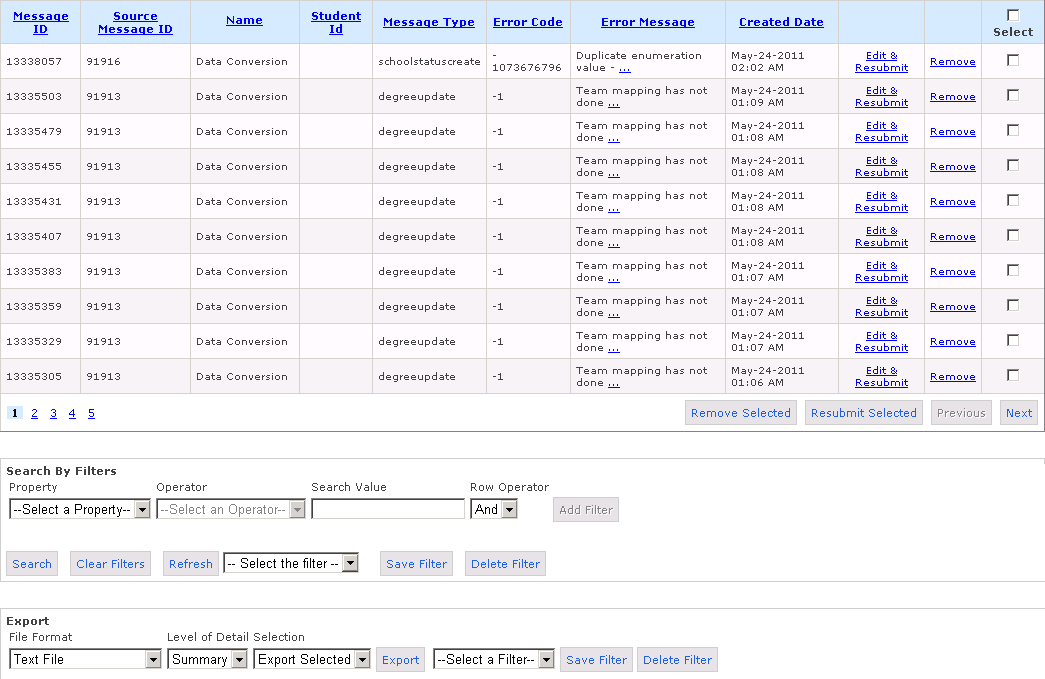Expand the Summary detail level dropdown
This screenshot has height=679, width=1045.
(x=207, y=660)
